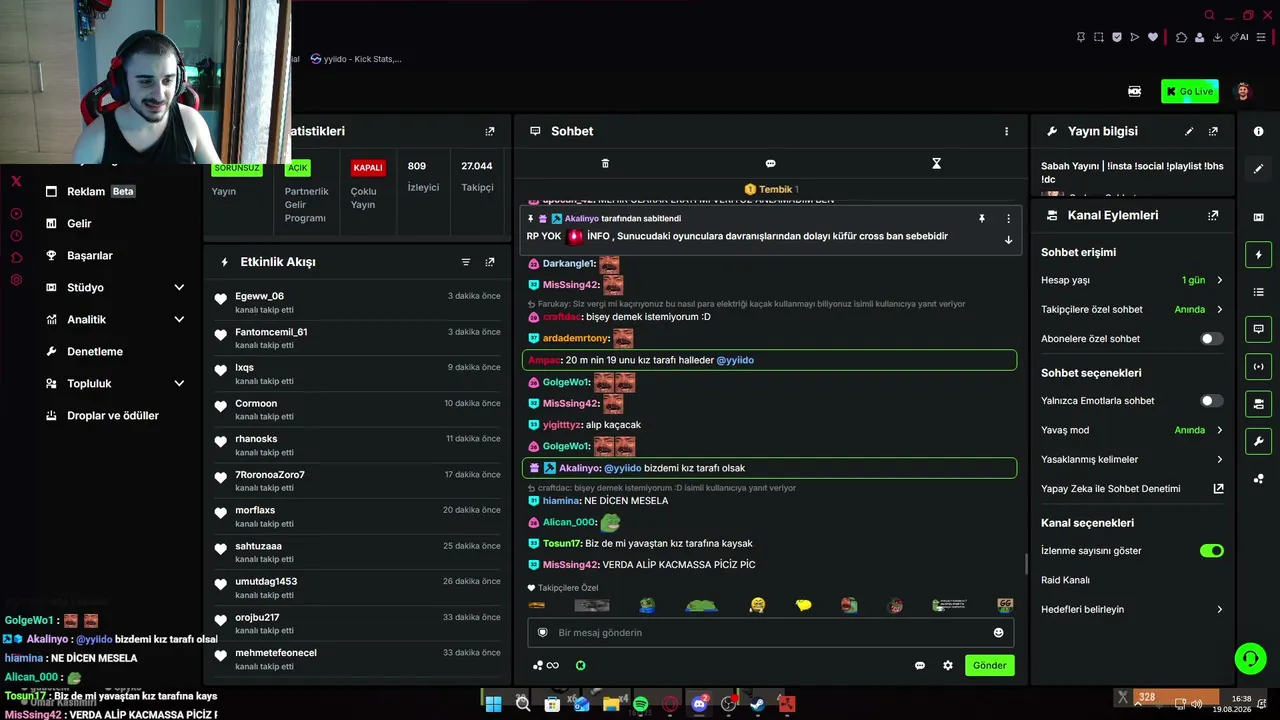Screen dimensions: 1280x720
Task: Open the pinned message three-dot menu
Action: click(1008, 218)
